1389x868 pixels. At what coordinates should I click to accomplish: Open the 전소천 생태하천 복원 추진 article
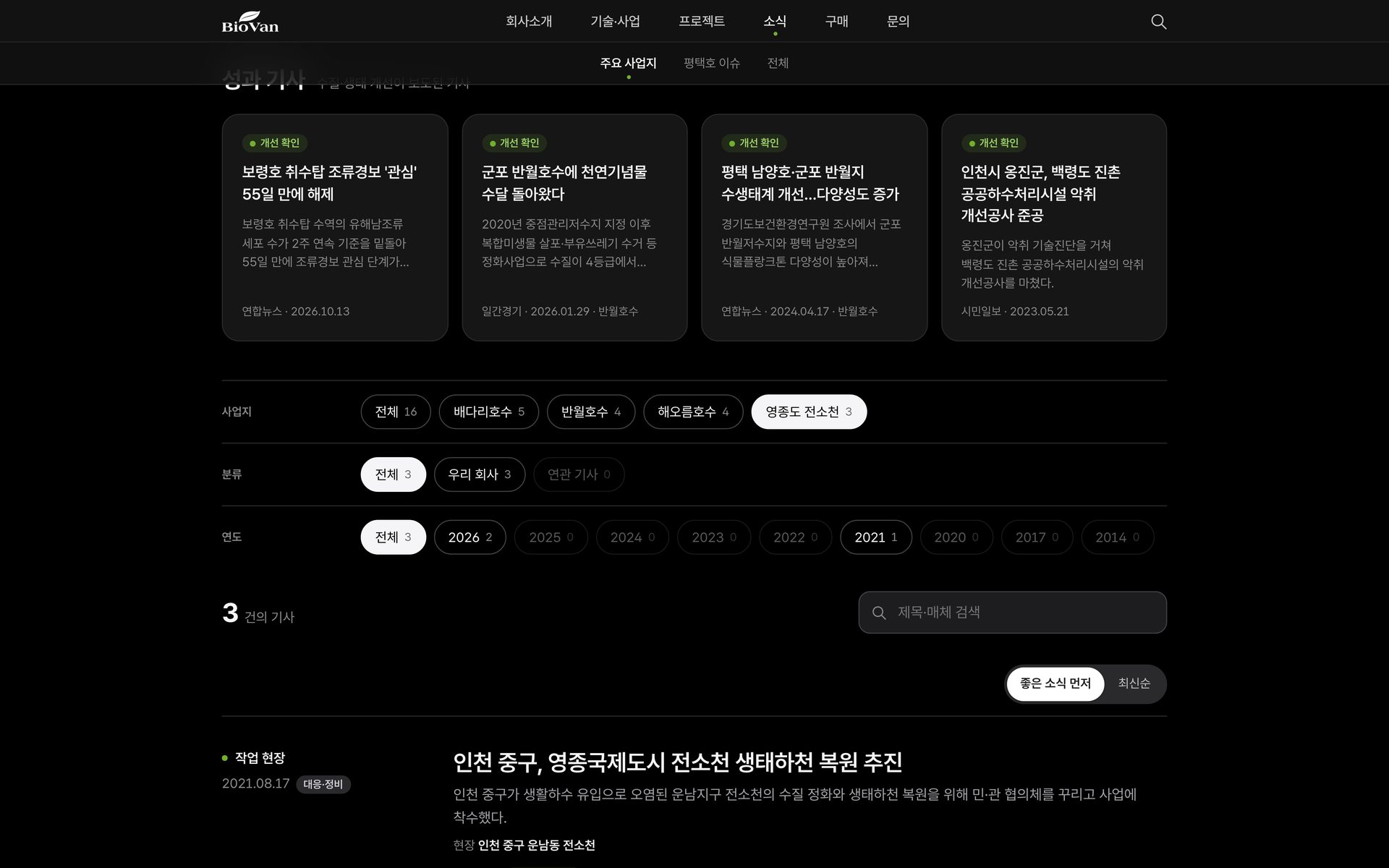pos(678,762)
